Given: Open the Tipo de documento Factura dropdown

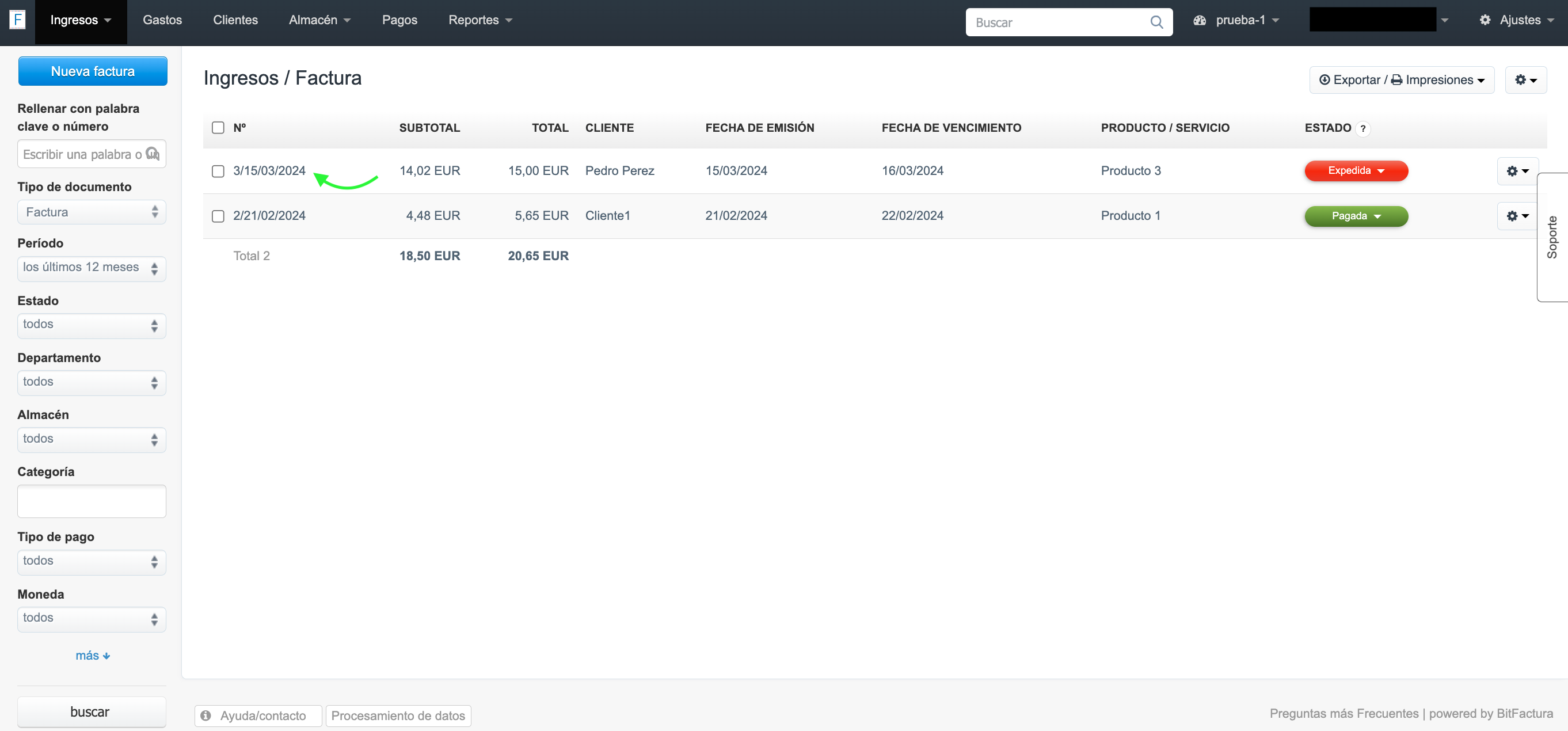Looking at the screenshot, I should (92, 212).
